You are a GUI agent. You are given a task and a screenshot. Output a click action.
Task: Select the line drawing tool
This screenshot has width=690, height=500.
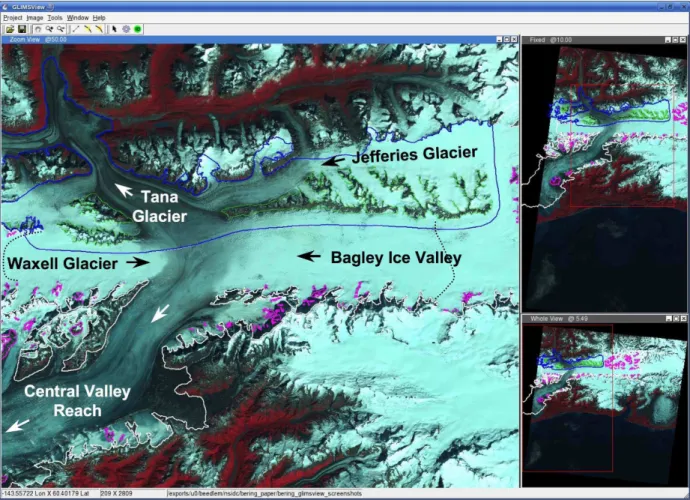pos(76,29)
